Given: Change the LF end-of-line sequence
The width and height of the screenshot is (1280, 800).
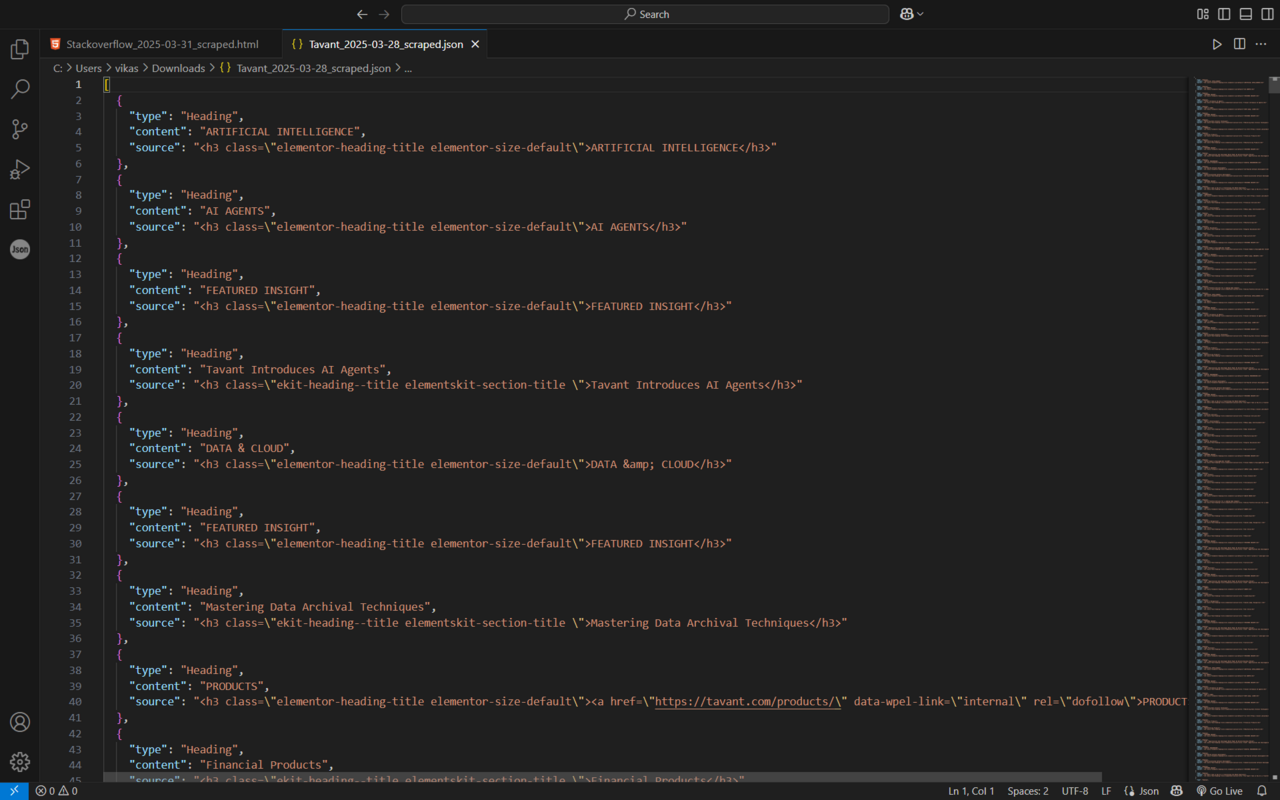Looking at the screenshot, I should pyautogui.click(x=1106, y=791).
